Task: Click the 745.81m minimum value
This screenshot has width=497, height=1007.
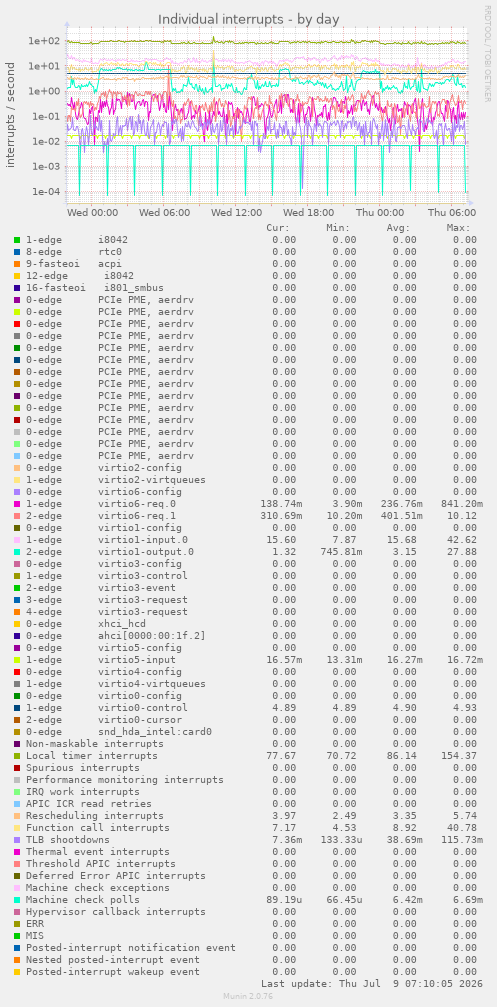Action: tap(341, 552)
